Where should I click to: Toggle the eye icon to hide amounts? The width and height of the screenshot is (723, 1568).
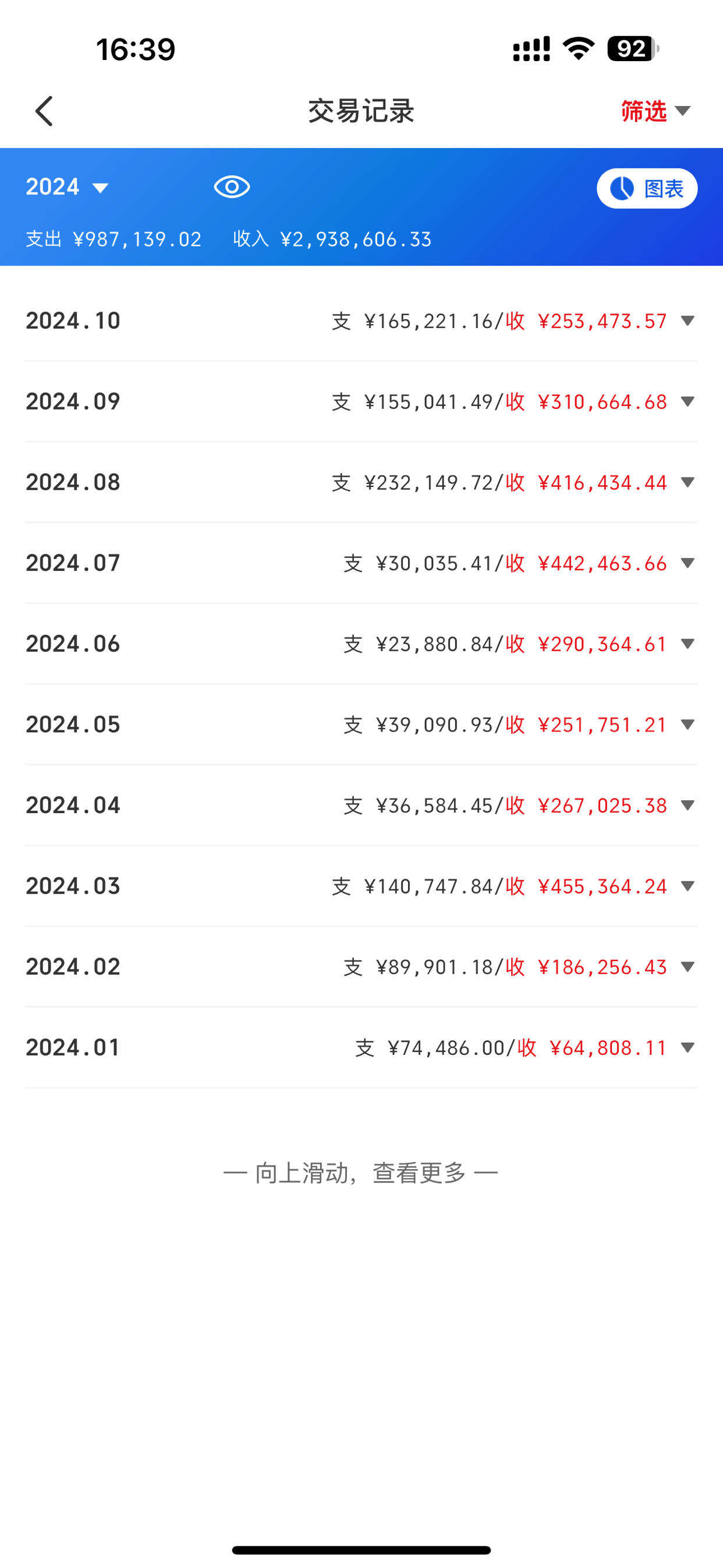(232, 187)
